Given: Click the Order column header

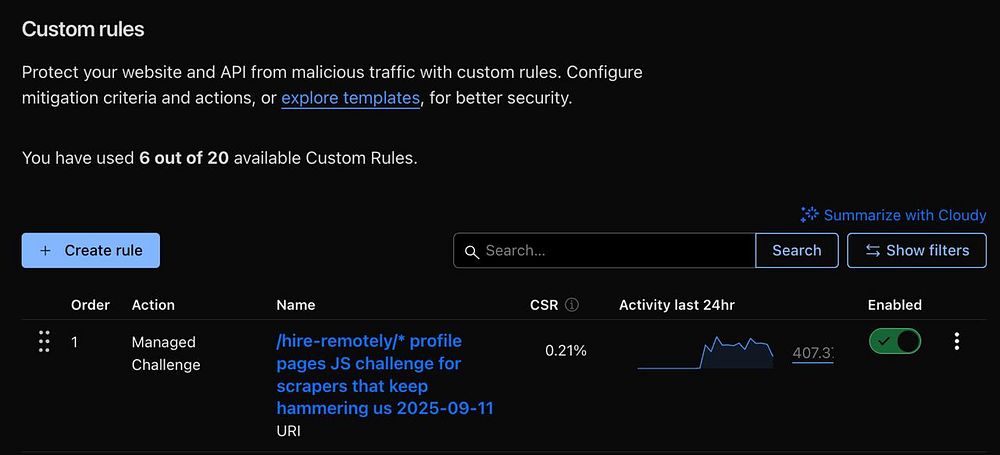Looking at the screenshot, I should (x=90, y=305).
